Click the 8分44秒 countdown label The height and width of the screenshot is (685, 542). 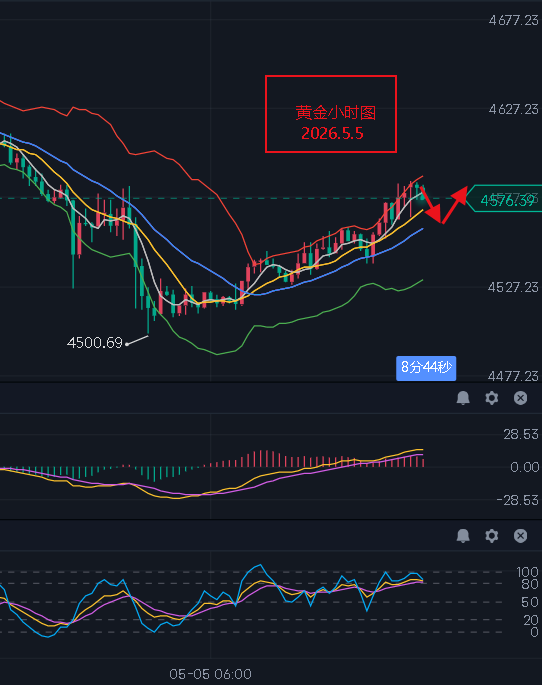tap(426, 368)
